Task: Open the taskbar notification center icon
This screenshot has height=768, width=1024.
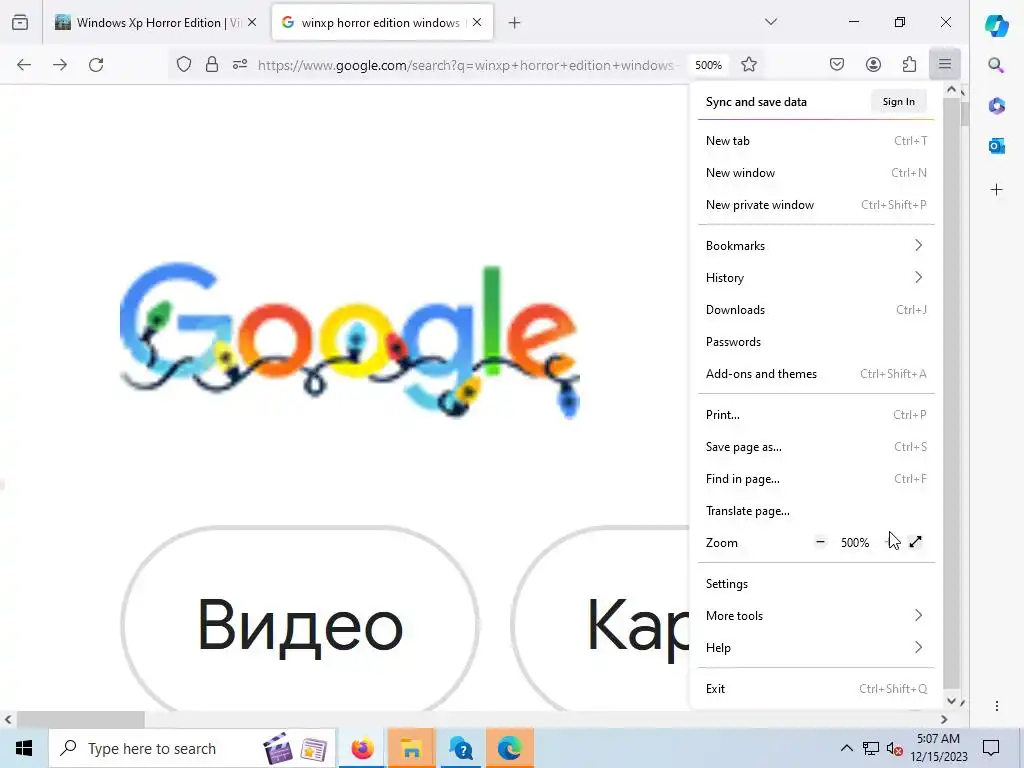Action: click(991, 748)
